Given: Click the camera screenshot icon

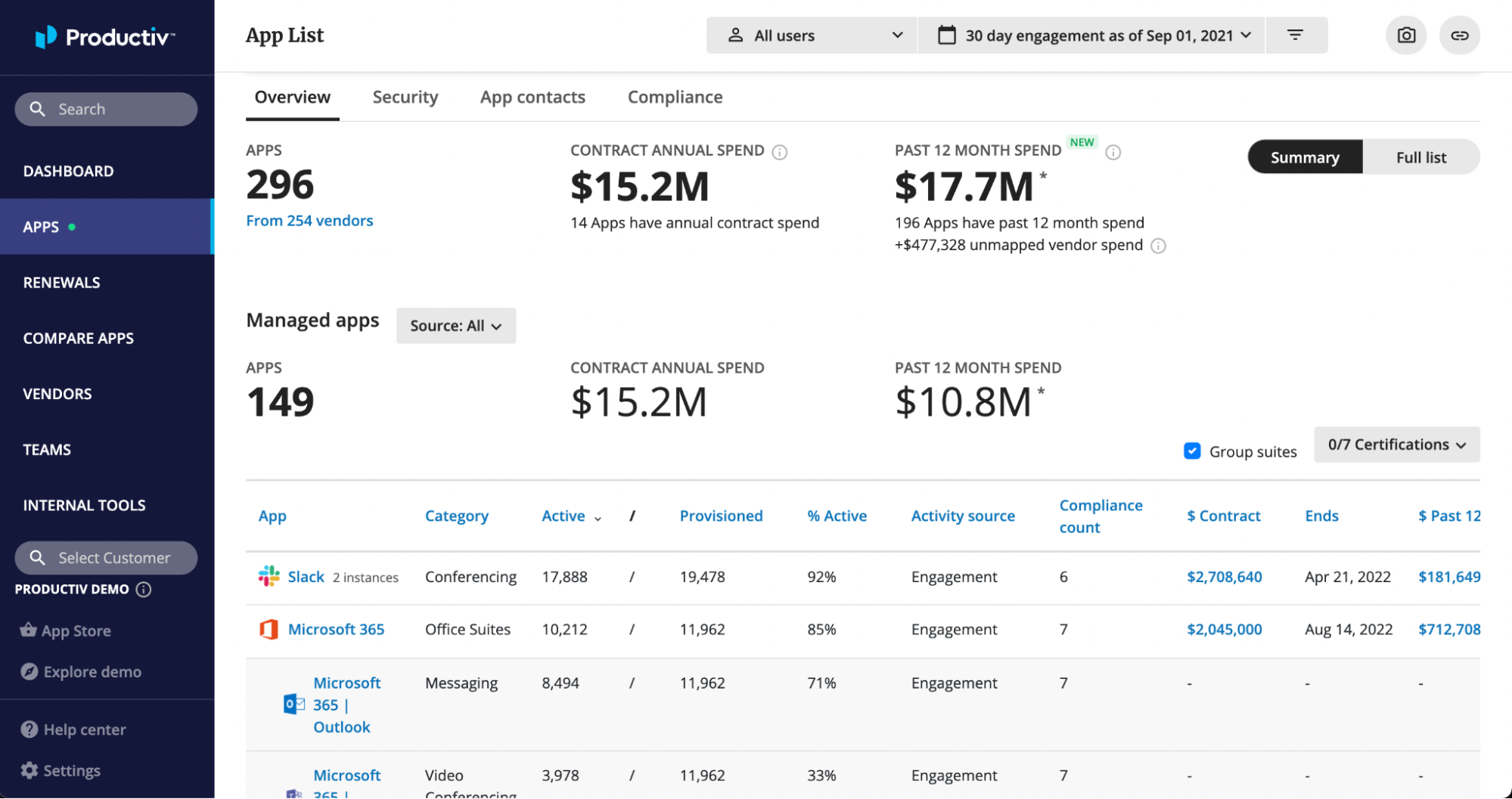Looking at the screenshot, I should 1405,35.
